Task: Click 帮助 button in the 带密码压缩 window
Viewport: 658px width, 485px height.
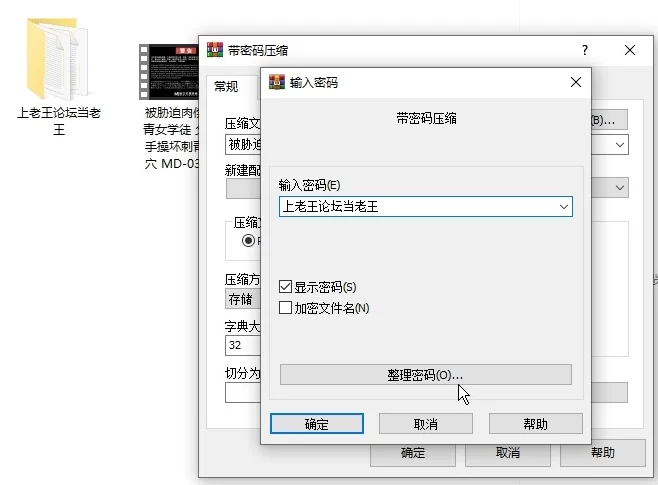Action: pyautogui.click(x=602, y=453)
